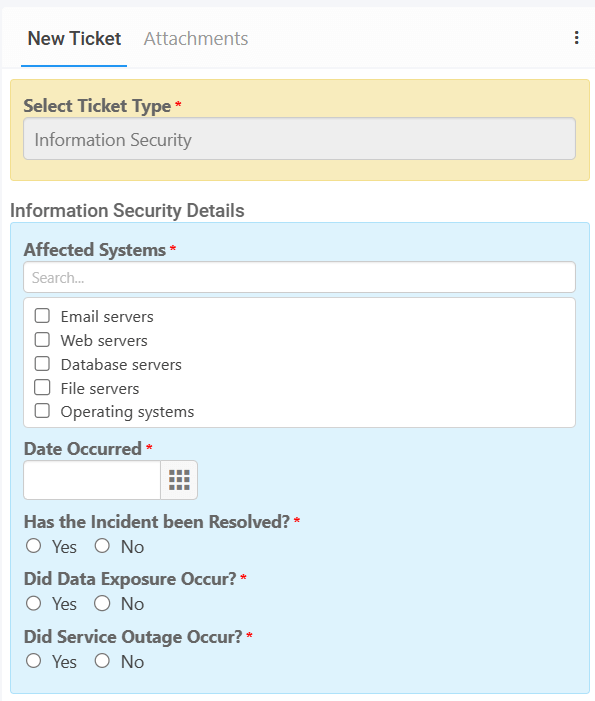Enable the Database servers checkbox
The image size is (595, 701).
tap(42, 363)
